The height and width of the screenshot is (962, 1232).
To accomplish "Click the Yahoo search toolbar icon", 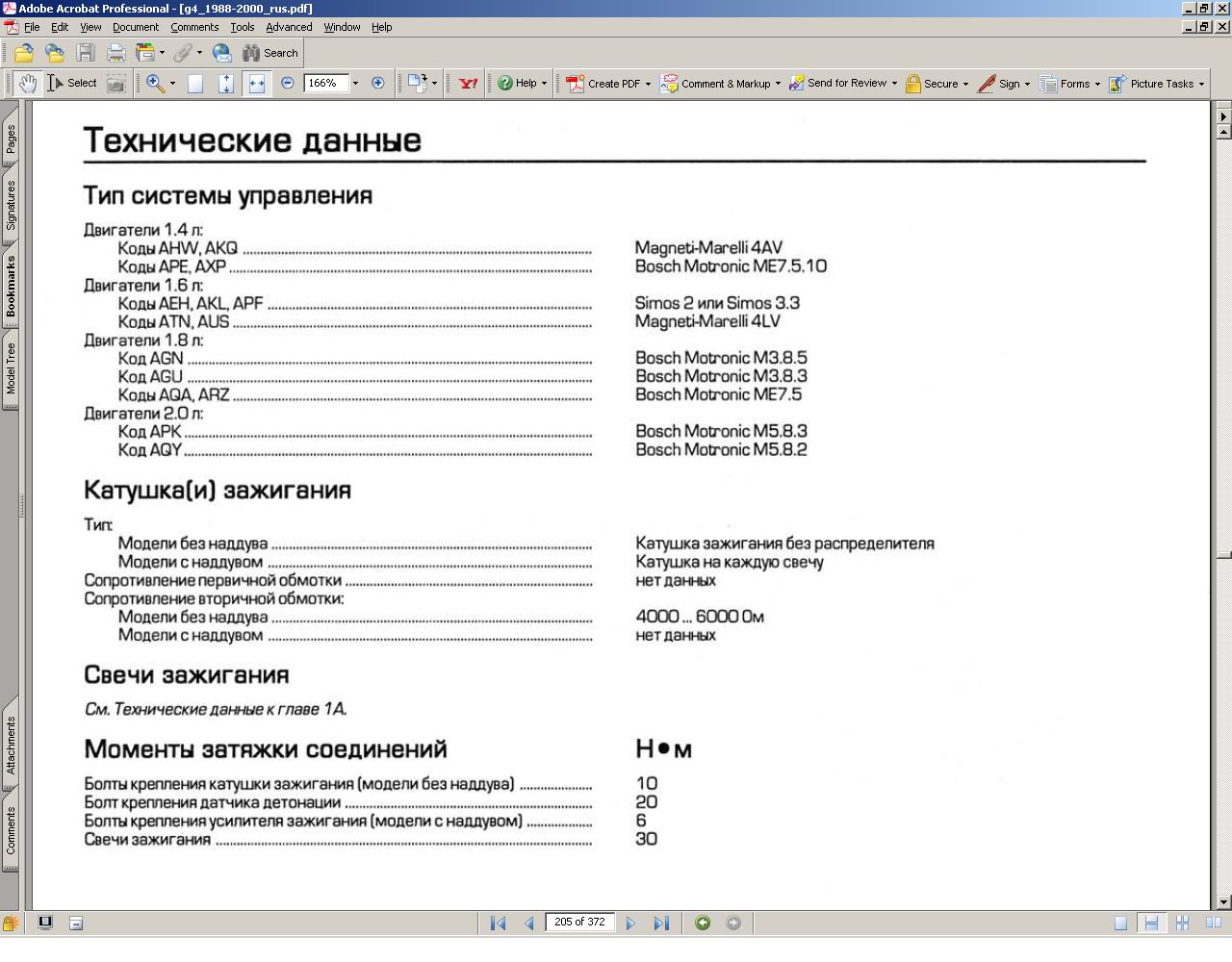I will tap(468, 84).
